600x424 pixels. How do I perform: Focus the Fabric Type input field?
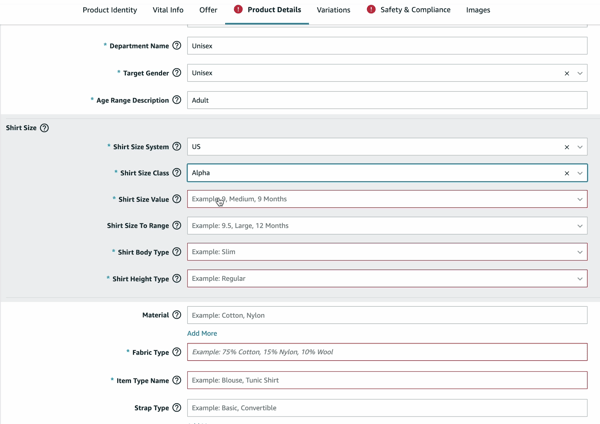pyautogui.click(x=387, y=352)
